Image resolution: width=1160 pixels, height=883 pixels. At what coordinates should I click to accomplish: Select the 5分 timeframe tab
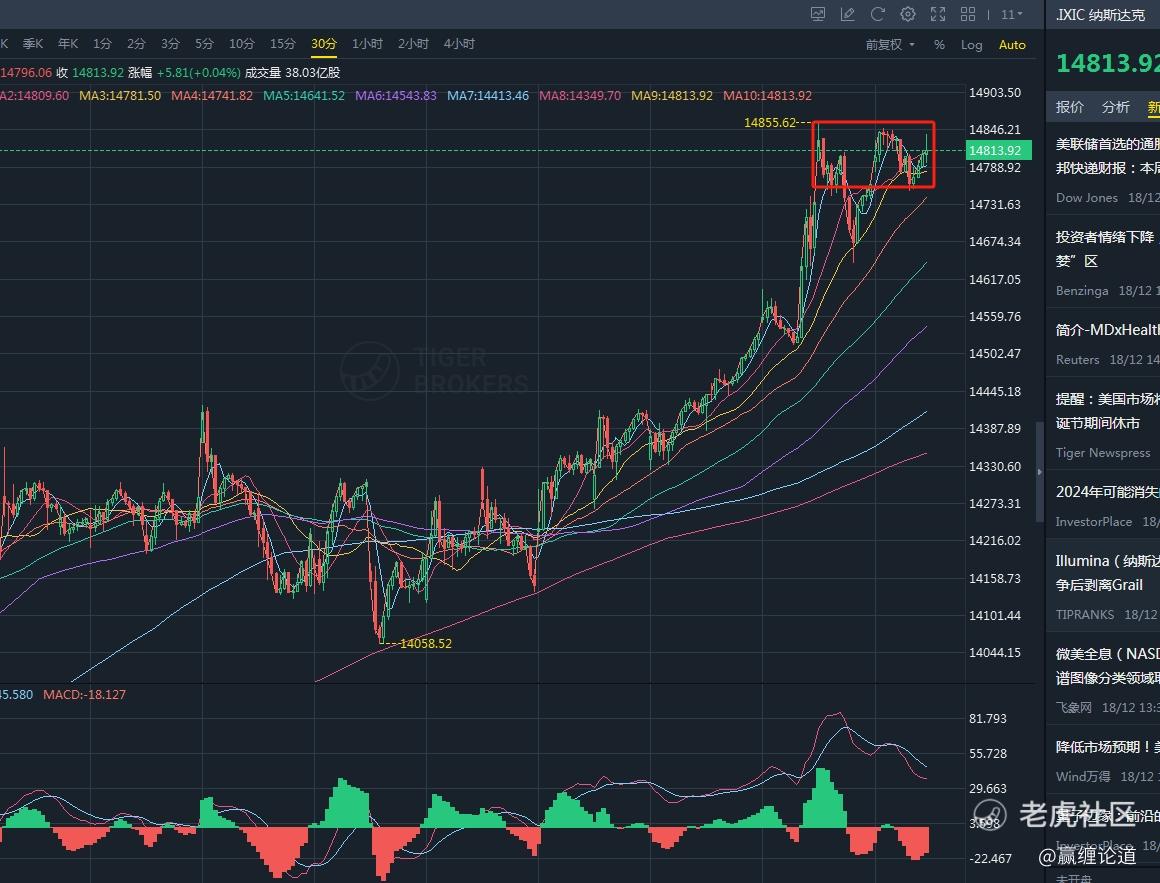[x=204, y=44]
